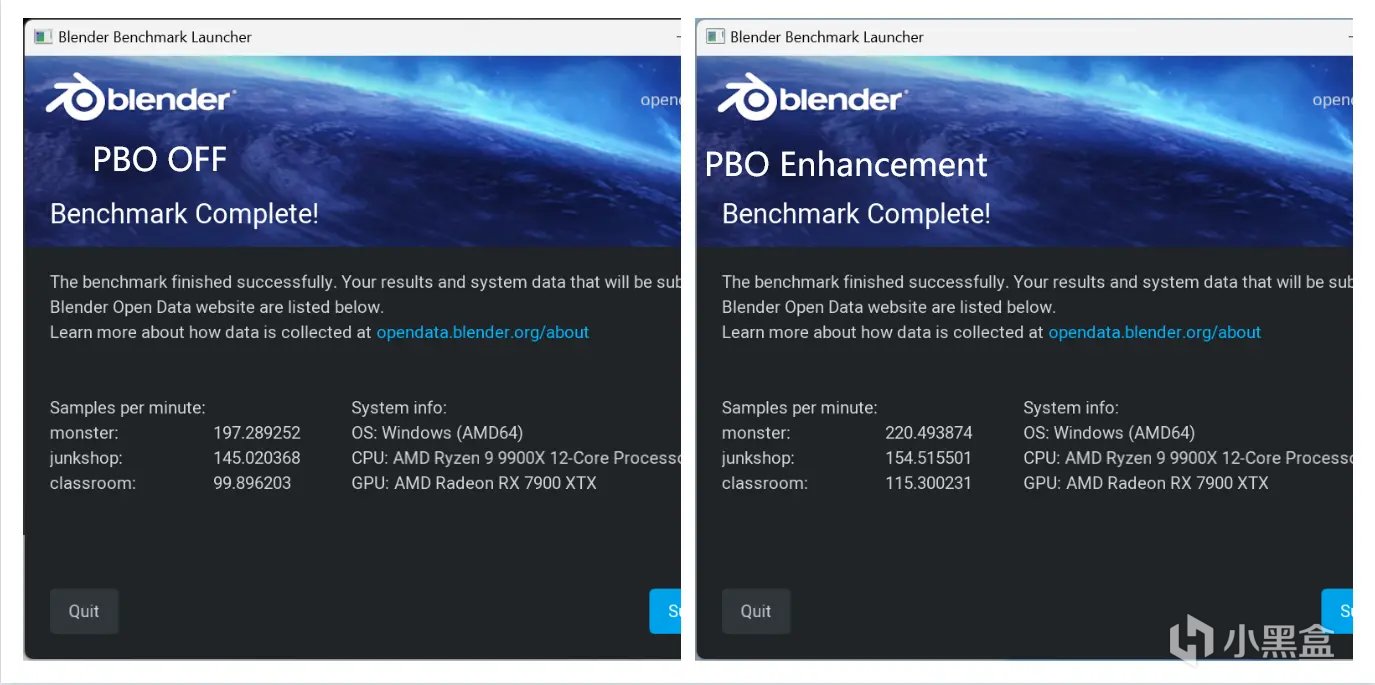Click the CPU Ryzen 9 9900X line in left window
1375x685 pixels.
(x=516, y=458)
